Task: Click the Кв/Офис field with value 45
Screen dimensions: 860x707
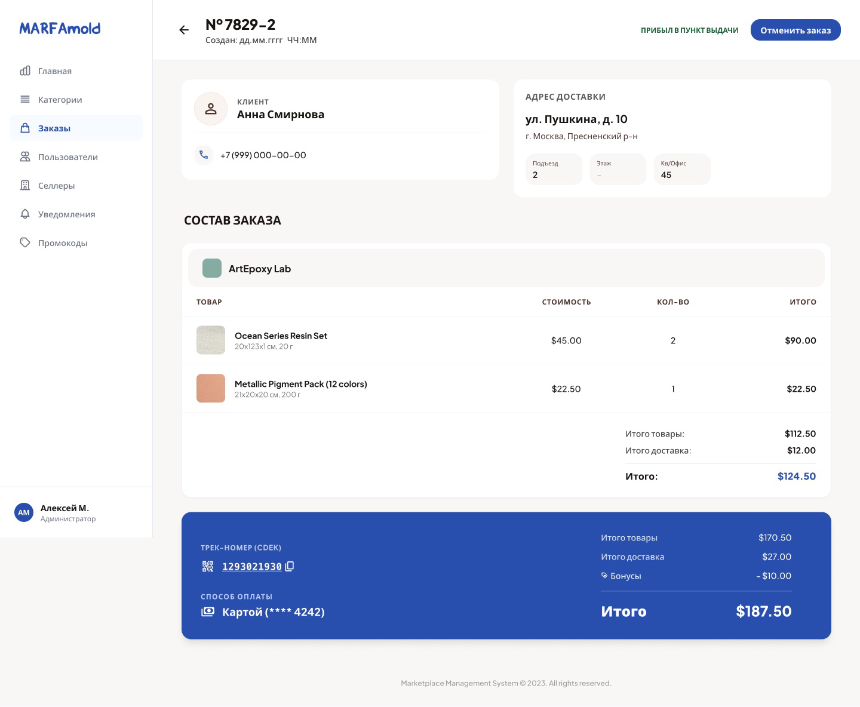Action: (x=682, y=169)
